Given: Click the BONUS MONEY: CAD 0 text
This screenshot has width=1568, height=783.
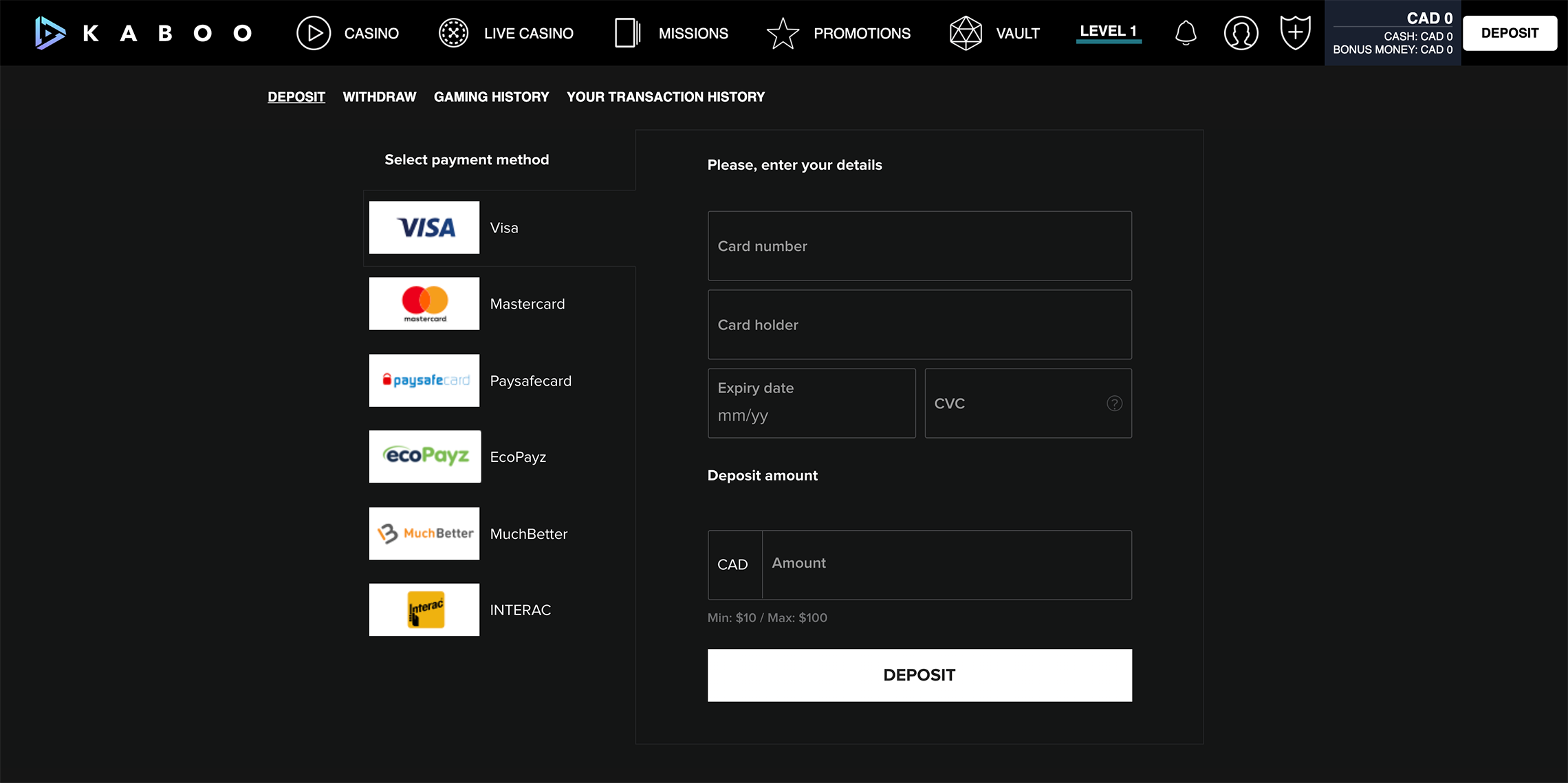Looking at the screenshot, I should click(x=1393, y=49).
